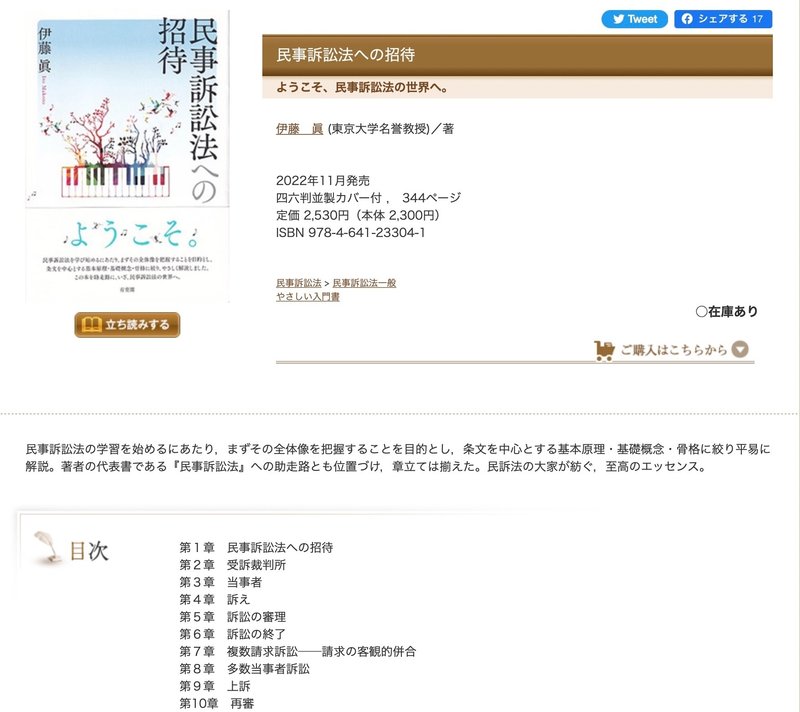Share on Facebook with シェアする button

coord(723,19)
